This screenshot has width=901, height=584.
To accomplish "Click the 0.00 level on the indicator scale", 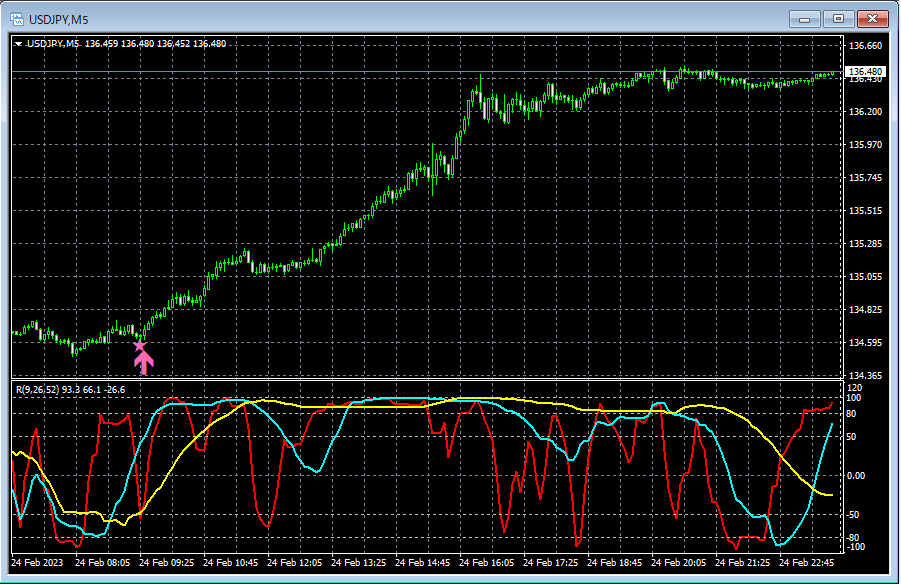I will (x=858, y=476).
